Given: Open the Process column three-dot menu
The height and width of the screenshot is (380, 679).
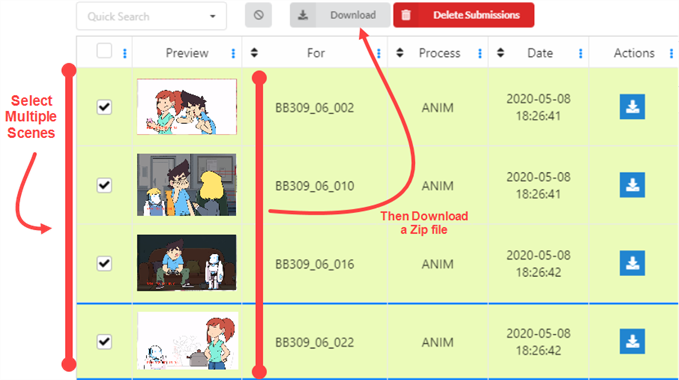Looking at the screenshot, I should coord(480,53).
